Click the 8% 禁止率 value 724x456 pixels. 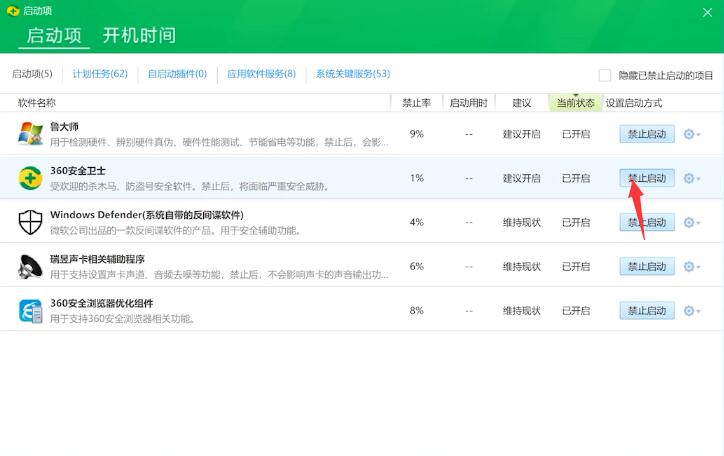click(416, 311)
